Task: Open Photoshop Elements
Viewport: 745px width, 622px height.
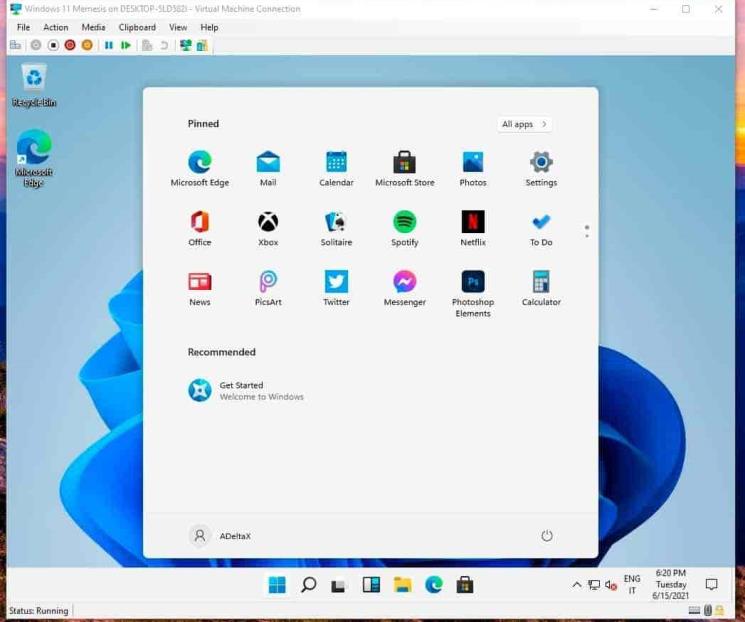Action: click(473, 294)
